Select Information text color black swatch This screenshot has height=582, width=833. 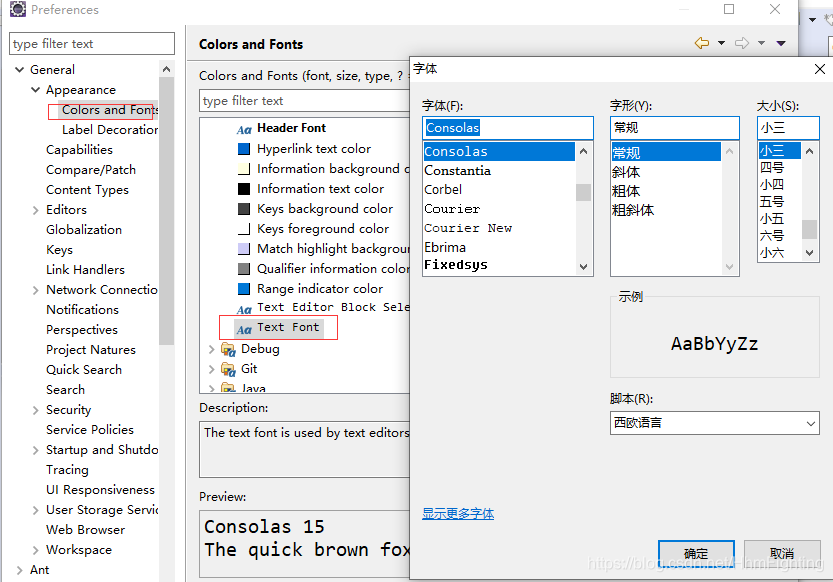(244, 189)
